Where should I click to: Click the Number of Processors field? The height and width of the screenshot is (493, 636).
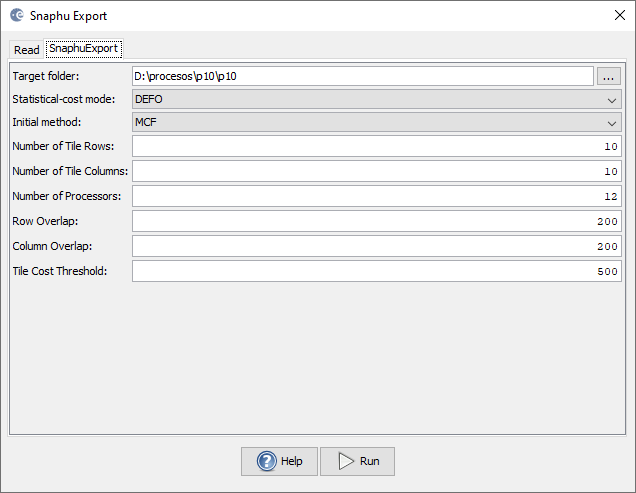point(377,196)
